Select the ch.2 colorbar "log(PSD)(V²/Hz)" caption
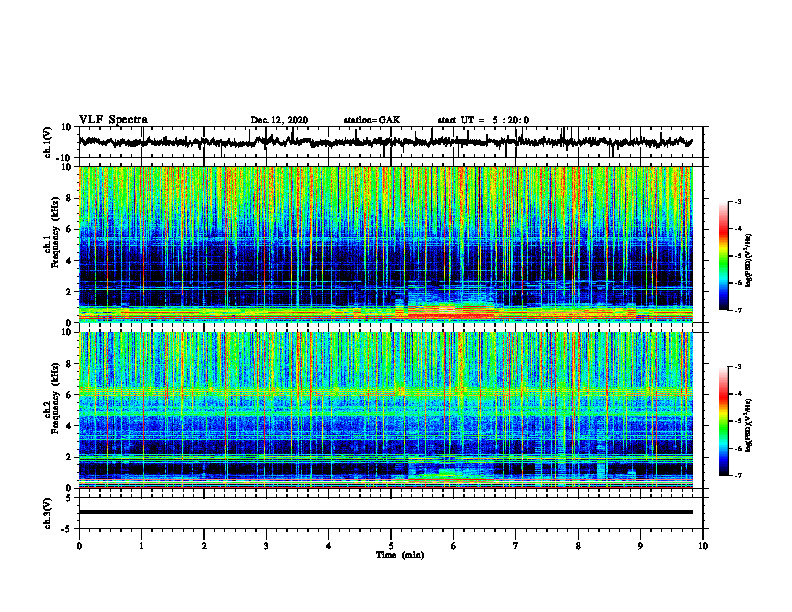Viewport: 792px width, 612px height. (749, 425)
